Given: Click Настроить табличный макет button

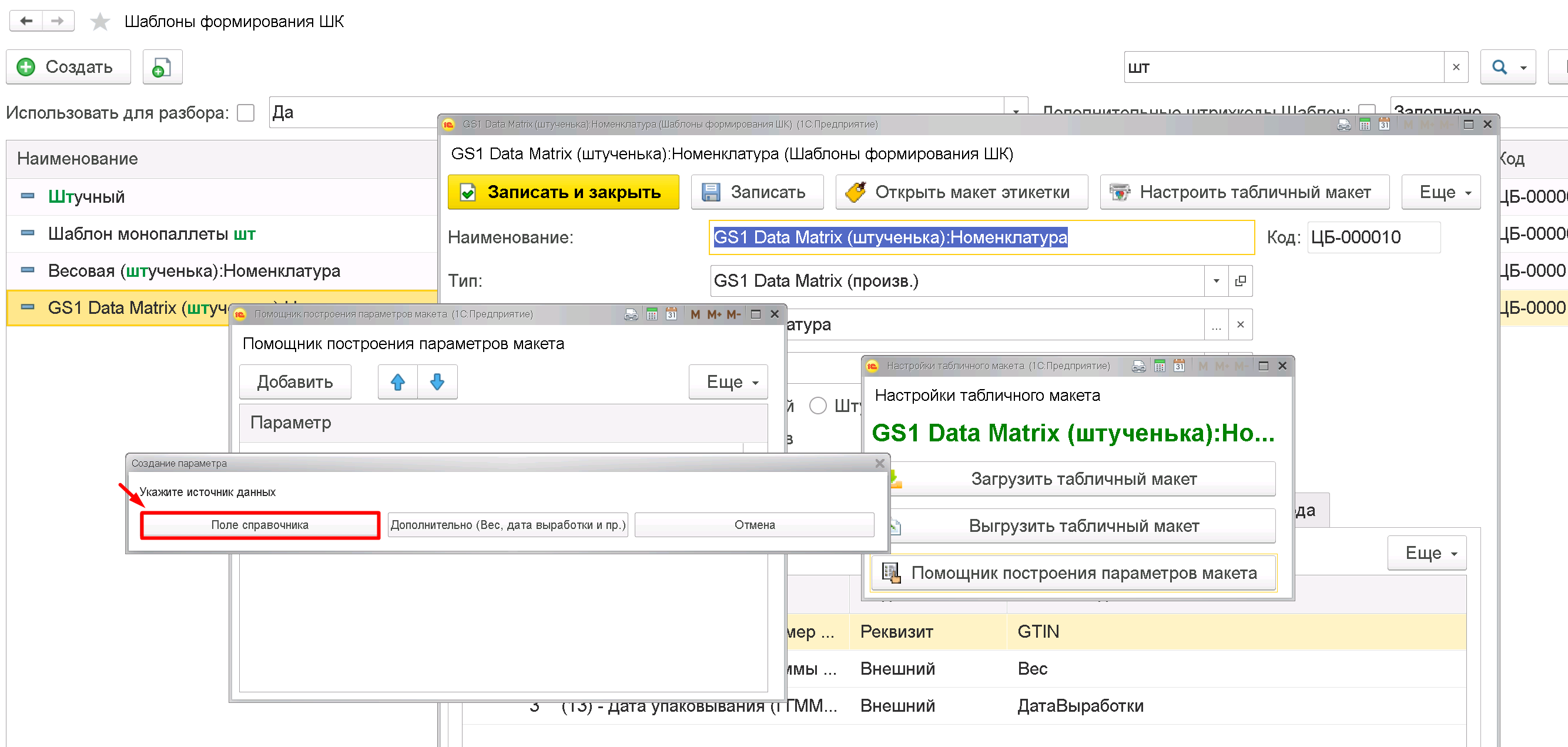Looking at the screenshot, I should (1244, 192).
